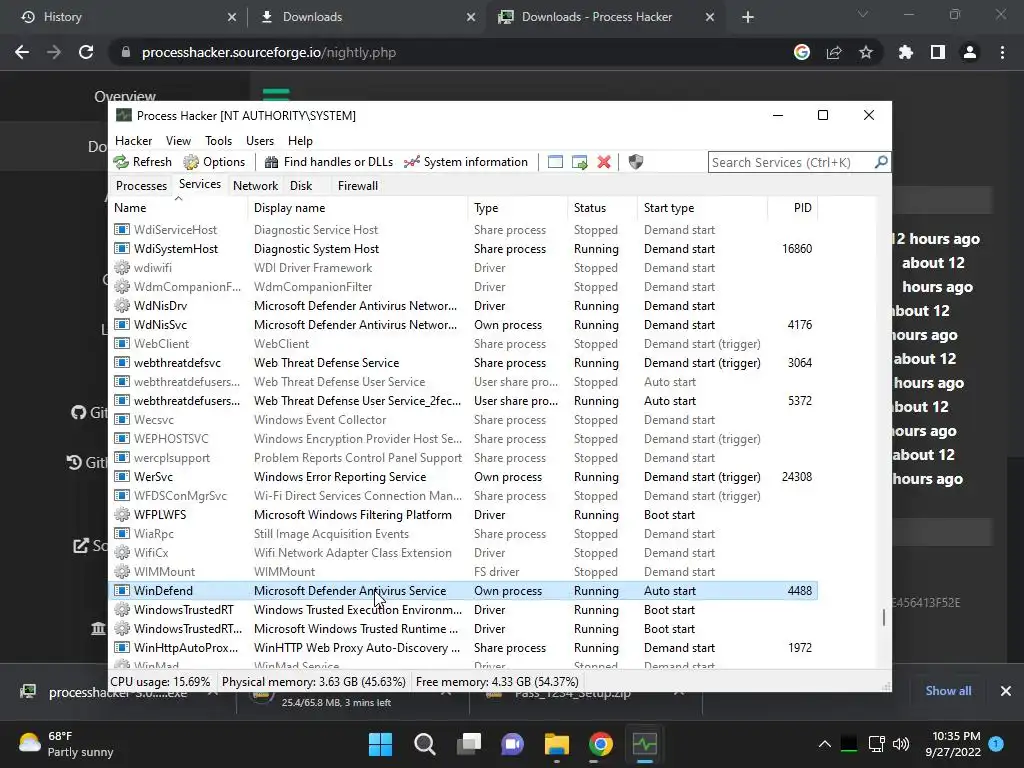Open the Chrome profile icon

(x=970, y=52)
